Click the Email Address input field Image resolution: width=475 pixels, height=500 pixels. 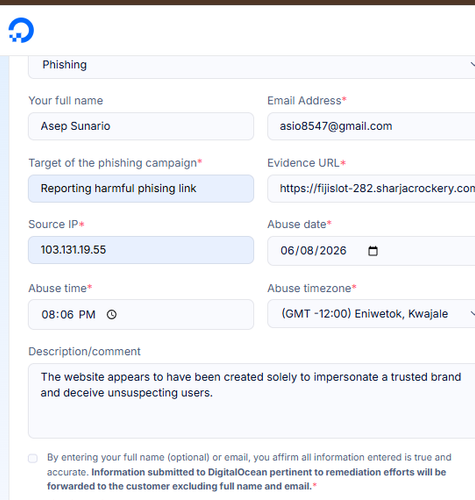[x=371, y=126]
